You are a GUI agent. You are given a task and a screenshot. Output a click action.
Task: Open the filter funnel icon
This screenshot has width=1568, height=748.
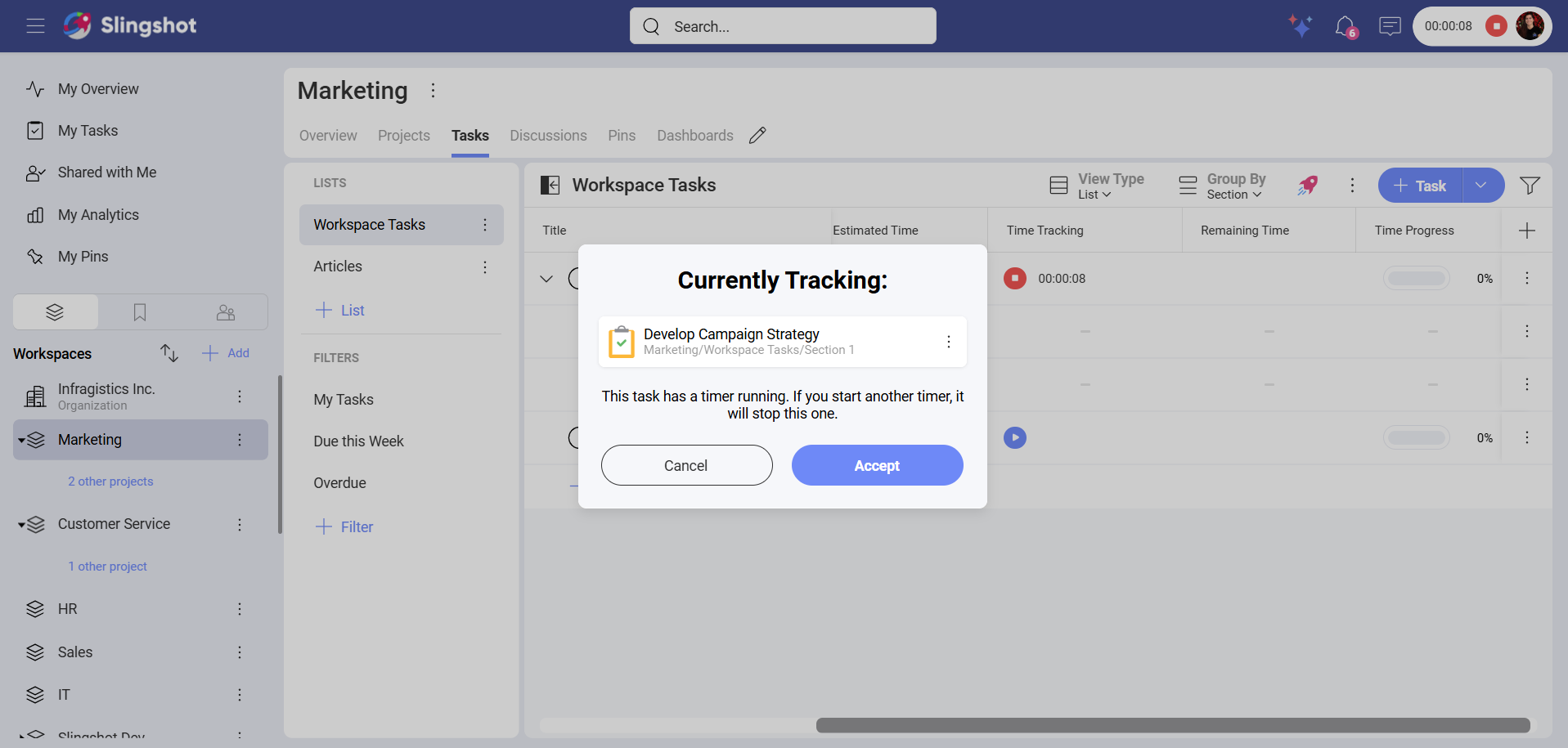tap(1530, 186)
